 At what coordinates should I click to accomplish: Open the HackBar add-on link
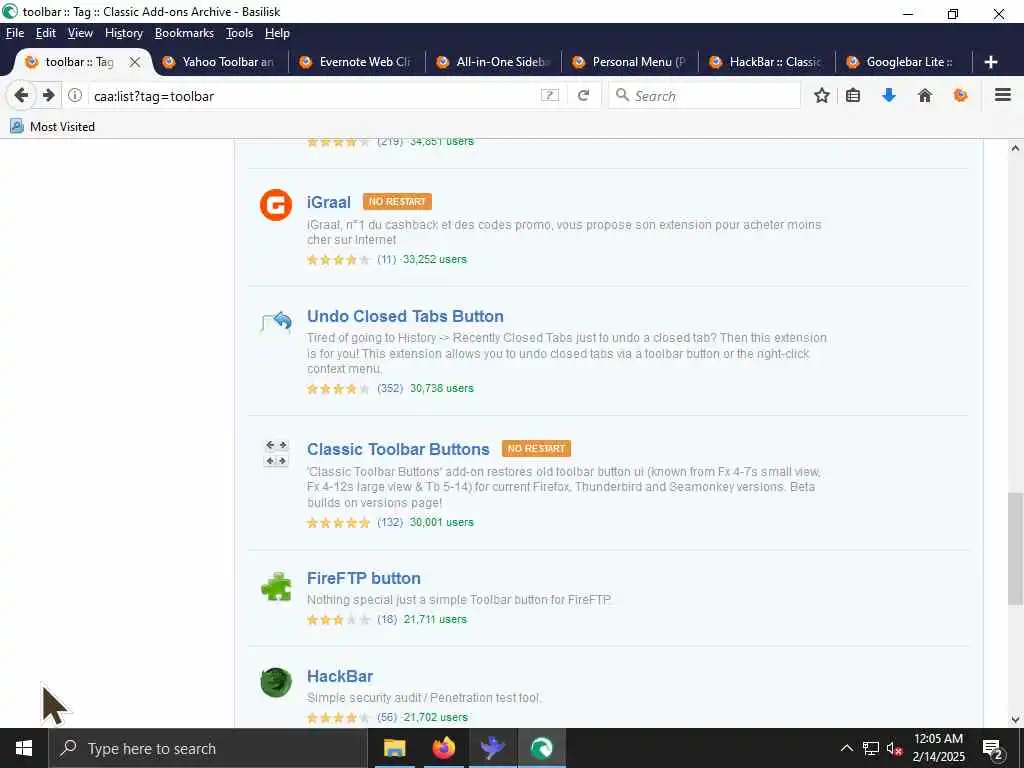tap(340, 676)
